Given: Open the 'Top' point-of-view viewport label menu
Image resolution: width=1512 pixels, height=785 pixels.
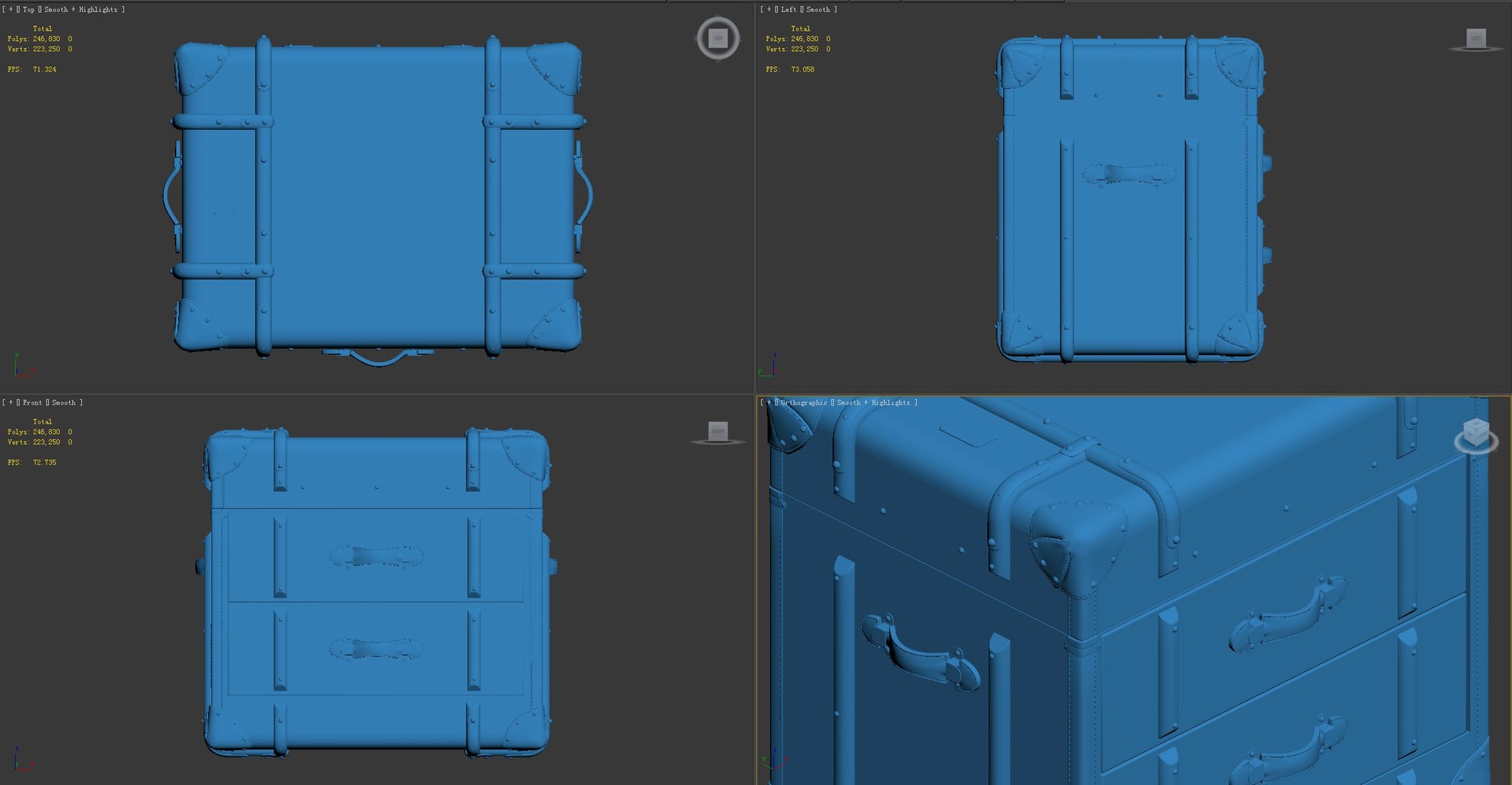Looking at the screenshot, I should pos(29,9).
